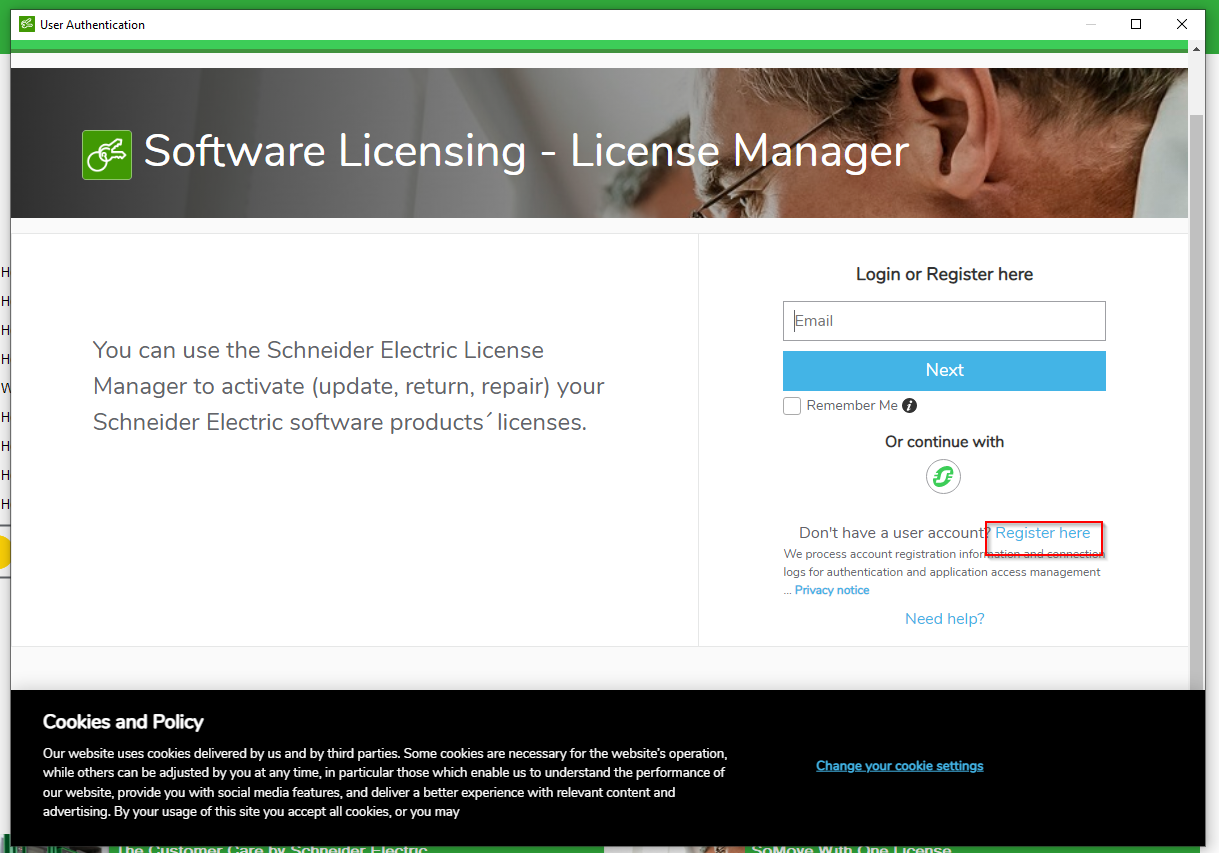Click the 'Remember Me' label text

point(852,405)
